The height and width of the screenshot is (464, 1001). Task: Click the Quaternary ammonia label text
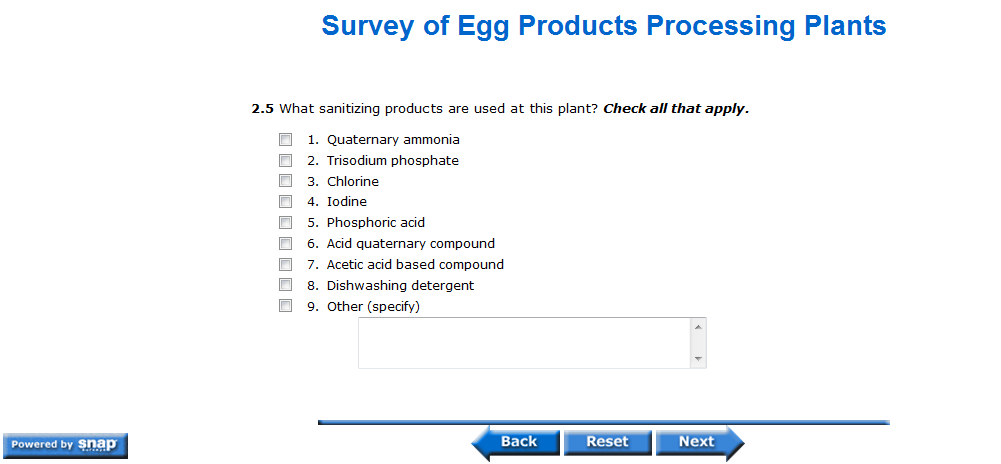[393, 140]
